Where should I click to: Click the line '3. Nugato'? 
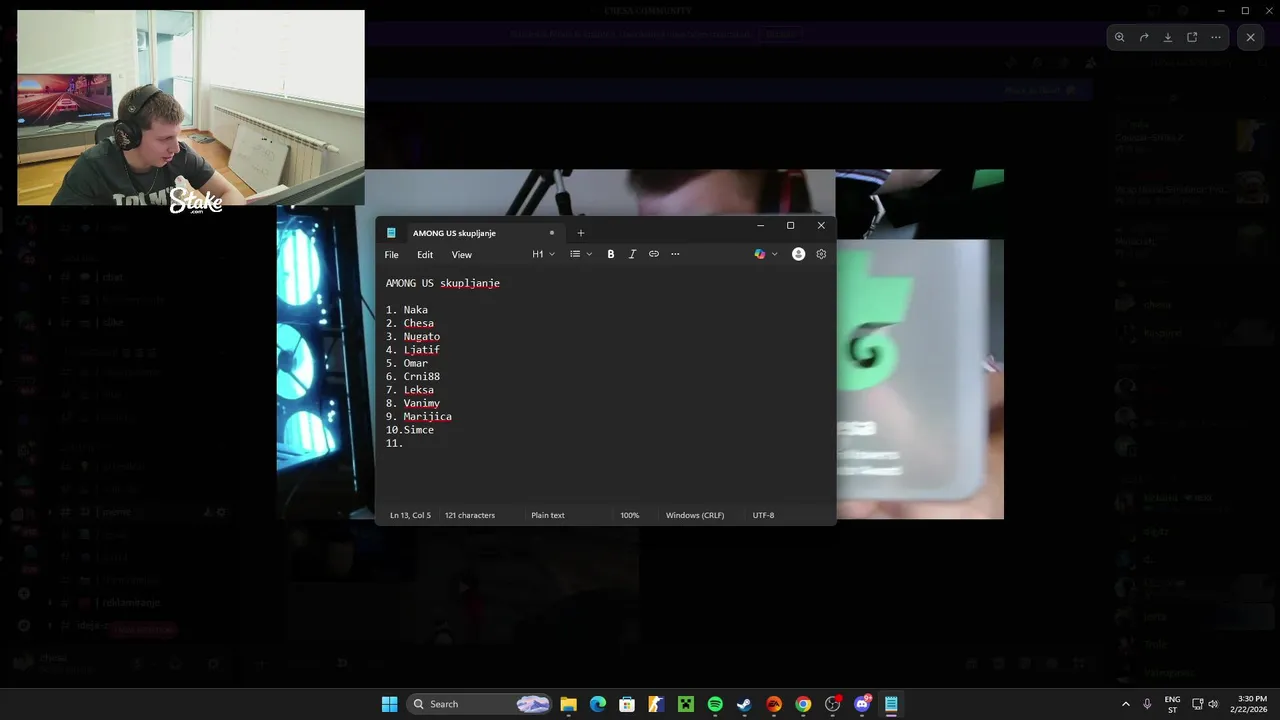point(413,336)
